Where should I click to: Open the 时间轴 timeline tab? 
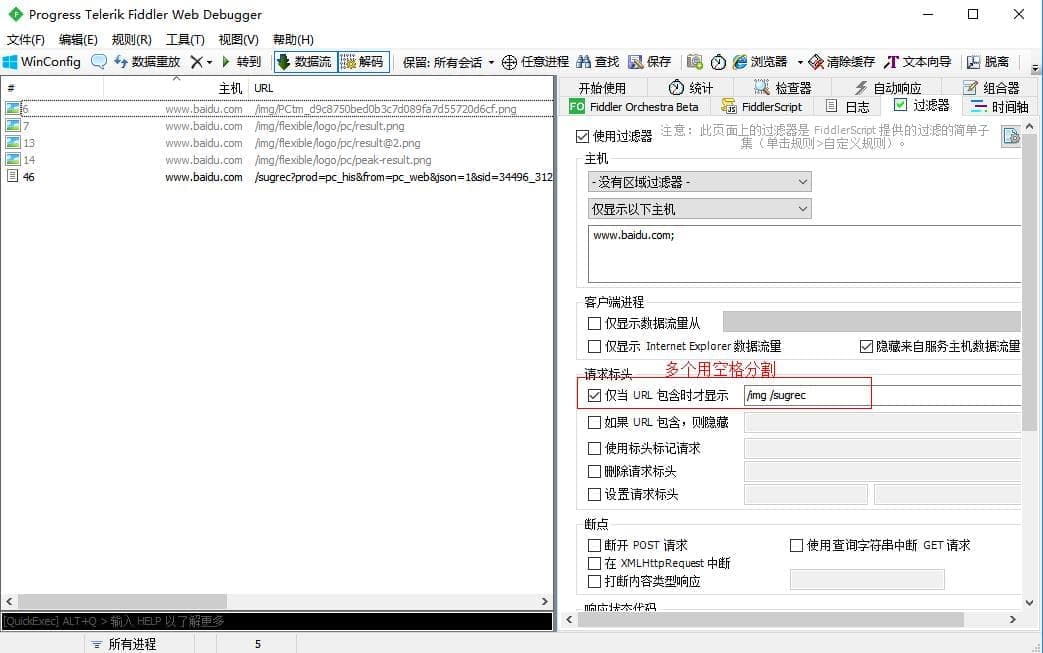[1000, 106]
